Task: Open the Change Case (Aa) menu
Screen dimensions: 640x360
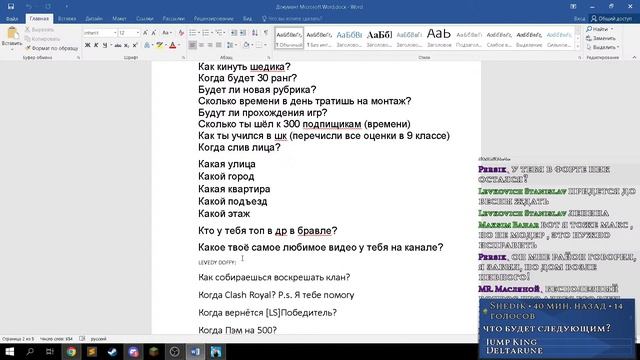Action: click(167, 33)
